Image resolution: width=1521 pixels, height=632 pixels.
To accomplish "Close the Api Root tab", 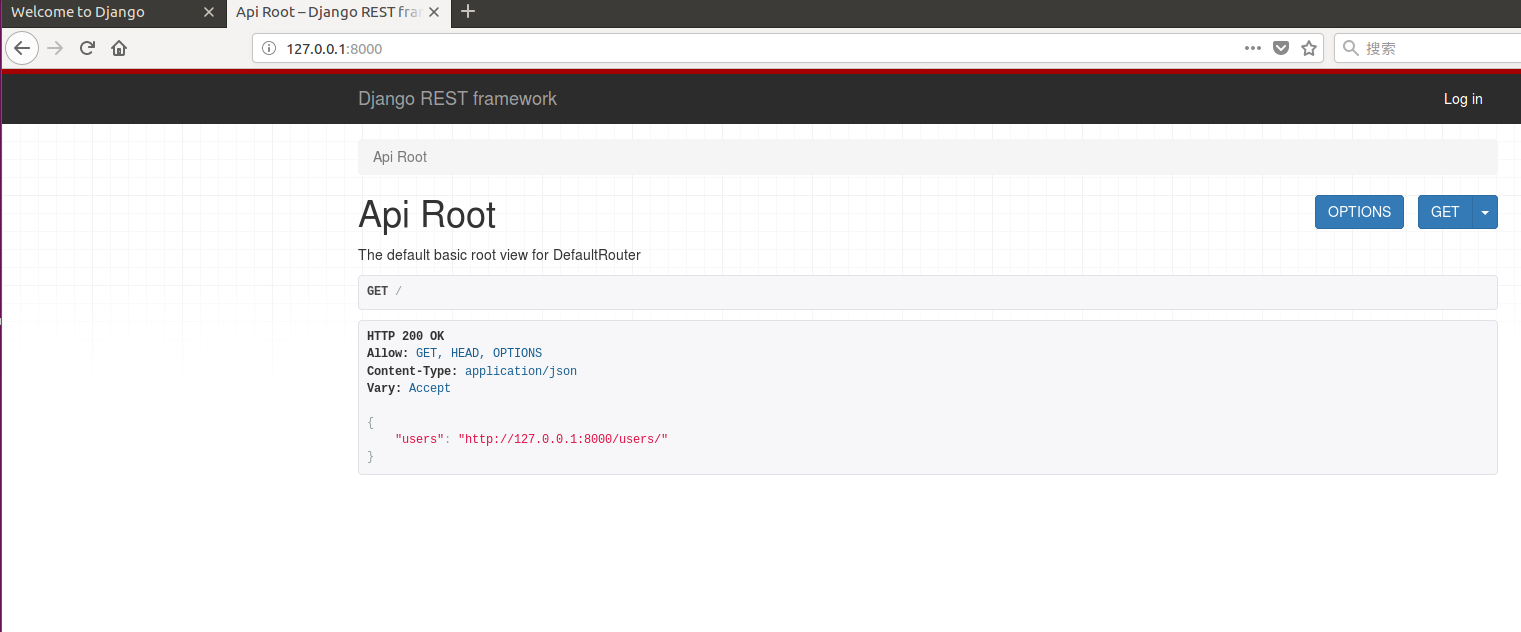I will click(x=436, y=12).
